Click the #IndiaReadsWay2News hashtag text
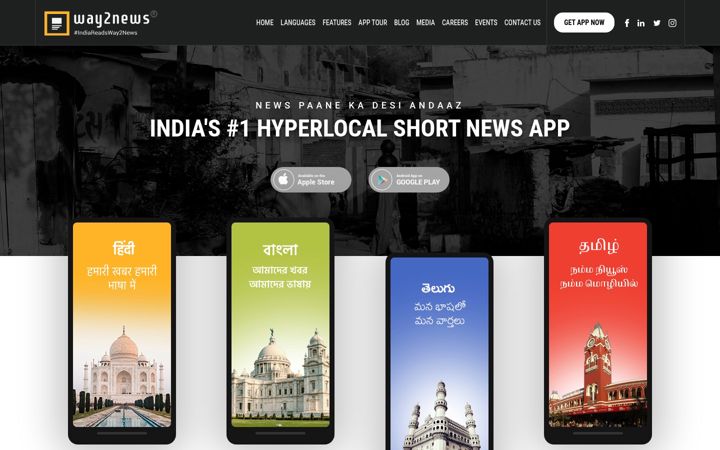Screen dimensions: 720x450 click(x=106, y=33)
